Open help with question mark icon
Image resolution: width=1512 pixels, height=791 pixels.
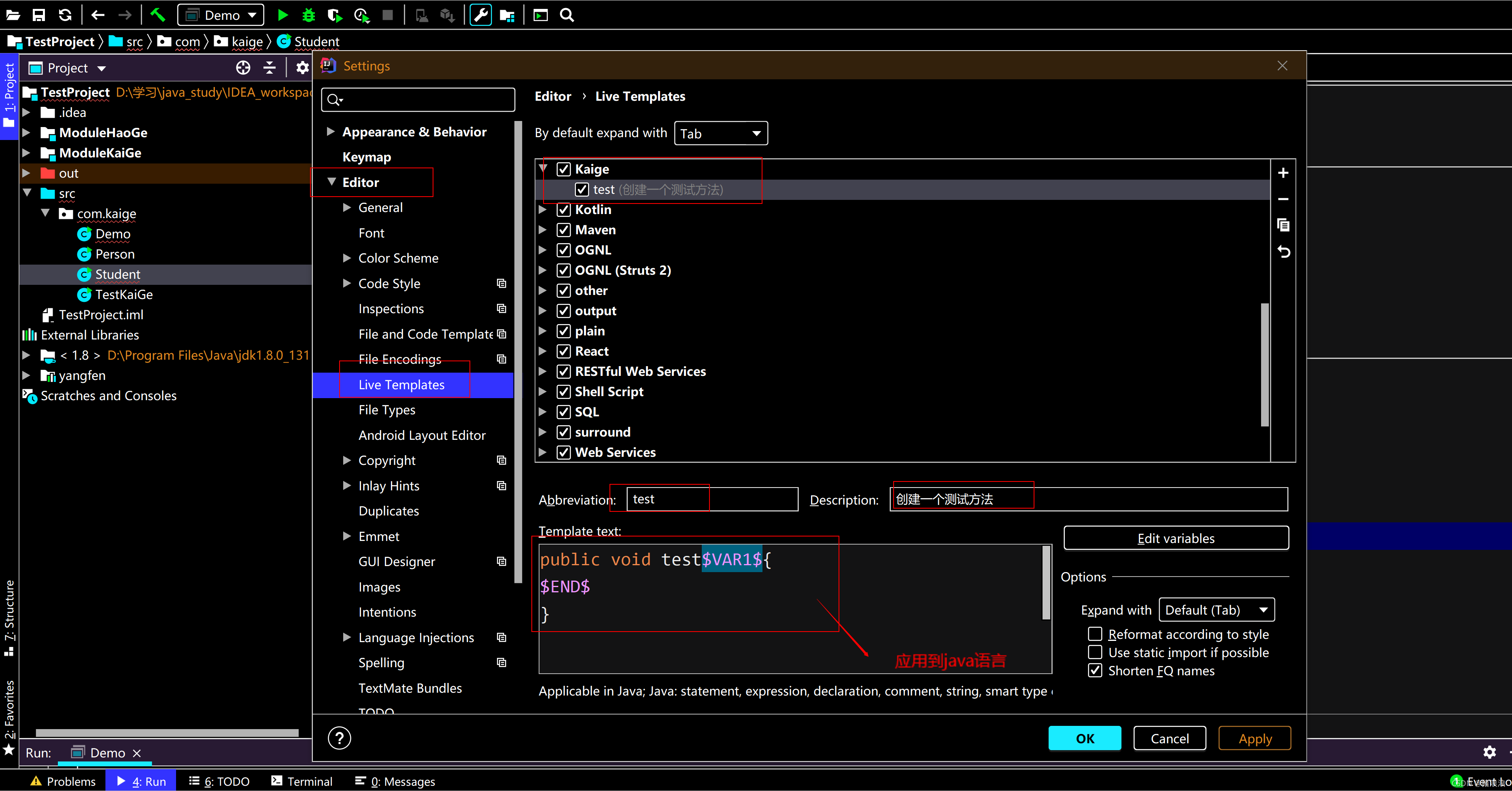pyautogui.click(x=339, y=738)
